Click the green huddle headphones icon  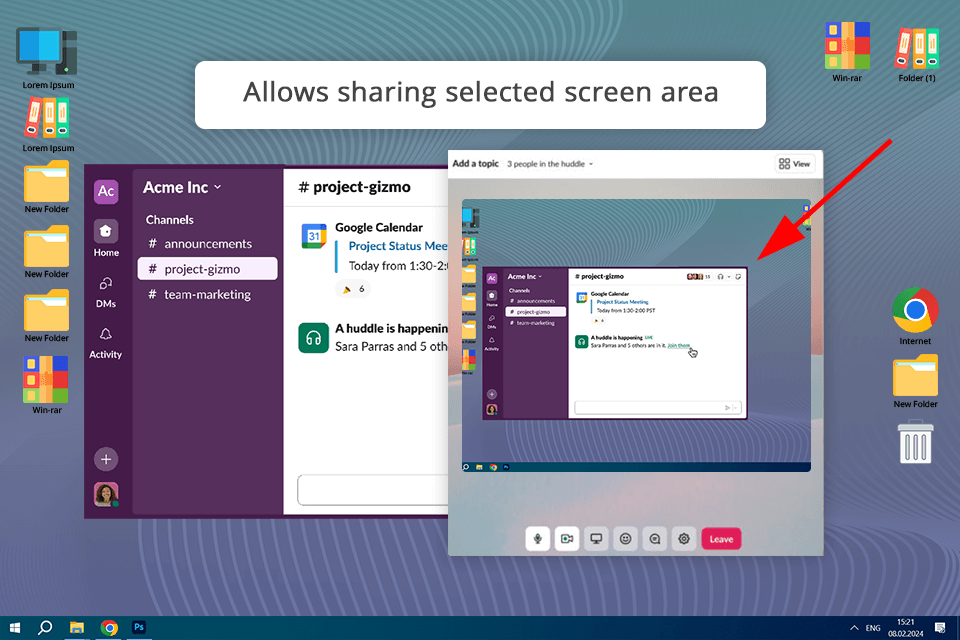(x=313, y=338)
